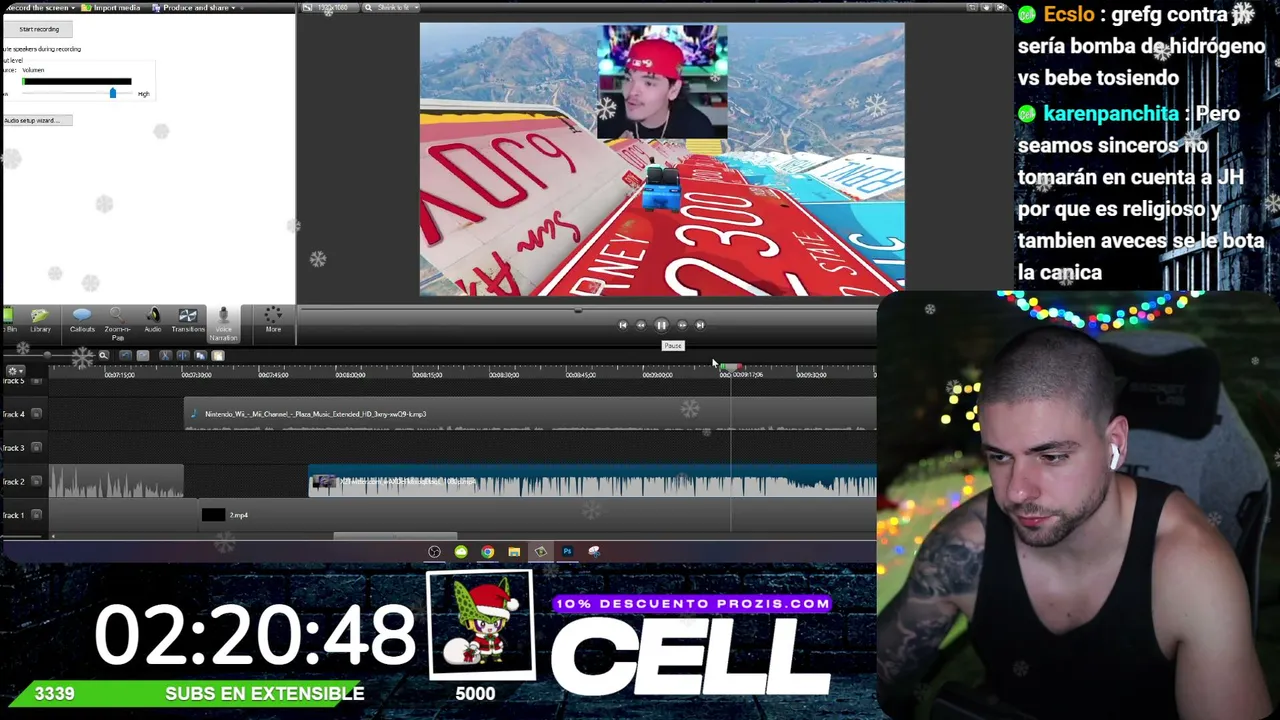Click the Undo button on timeline toolbar

tap(125, 355)
